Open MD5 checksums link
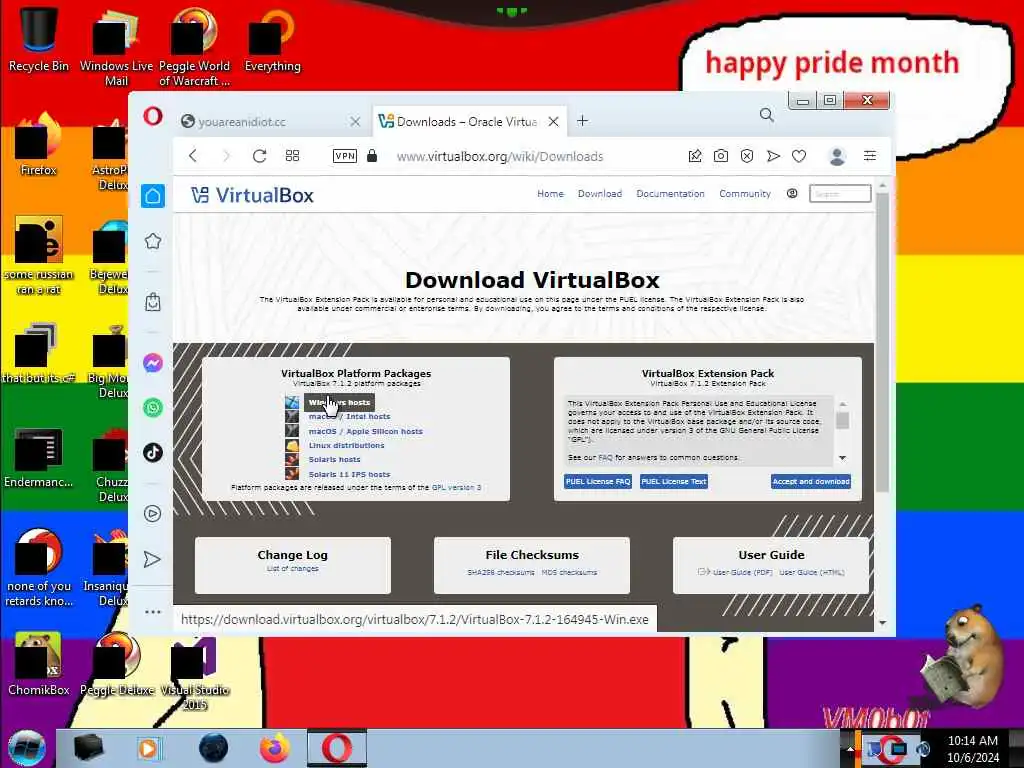This screenshot has height=768, width=1024. pyautogui.click(x=569, y=573)
